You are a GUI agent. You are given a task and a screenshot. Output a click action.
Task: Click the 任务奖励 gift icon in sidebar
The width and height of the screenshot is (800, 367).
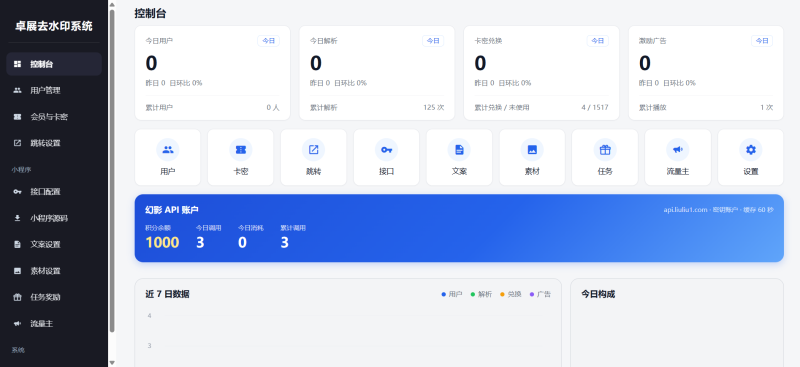[17, 297]
